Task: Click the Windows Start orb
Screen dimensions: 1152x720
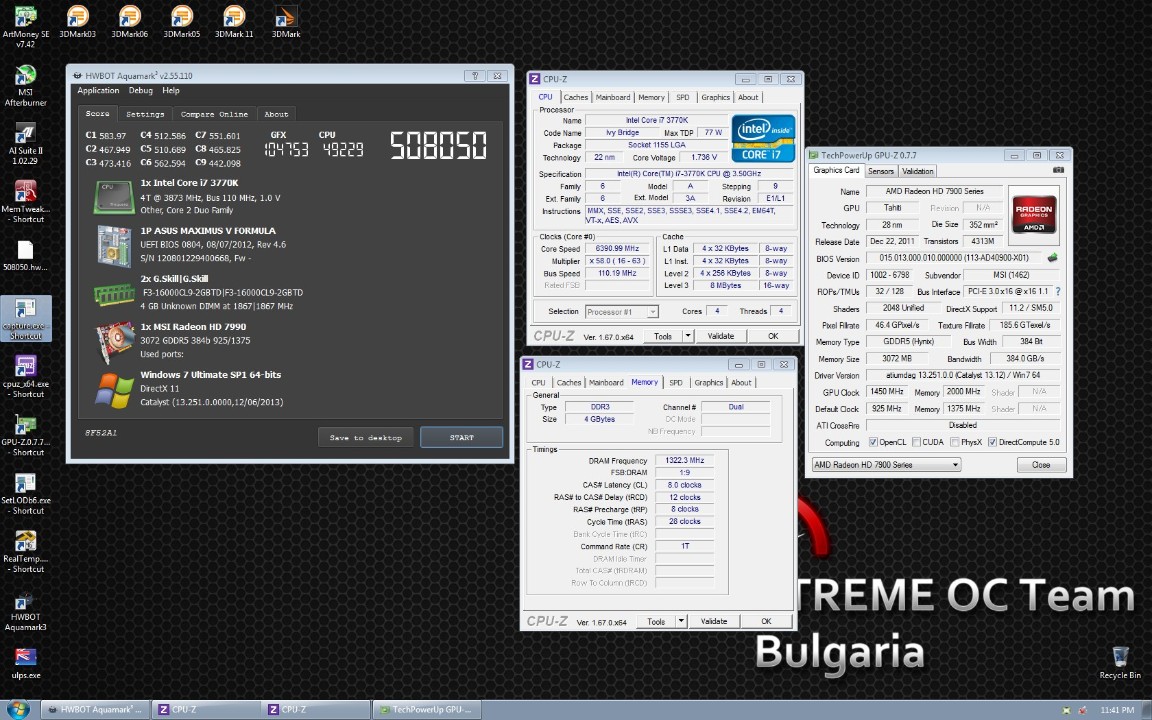Action: tap(17, 710)
